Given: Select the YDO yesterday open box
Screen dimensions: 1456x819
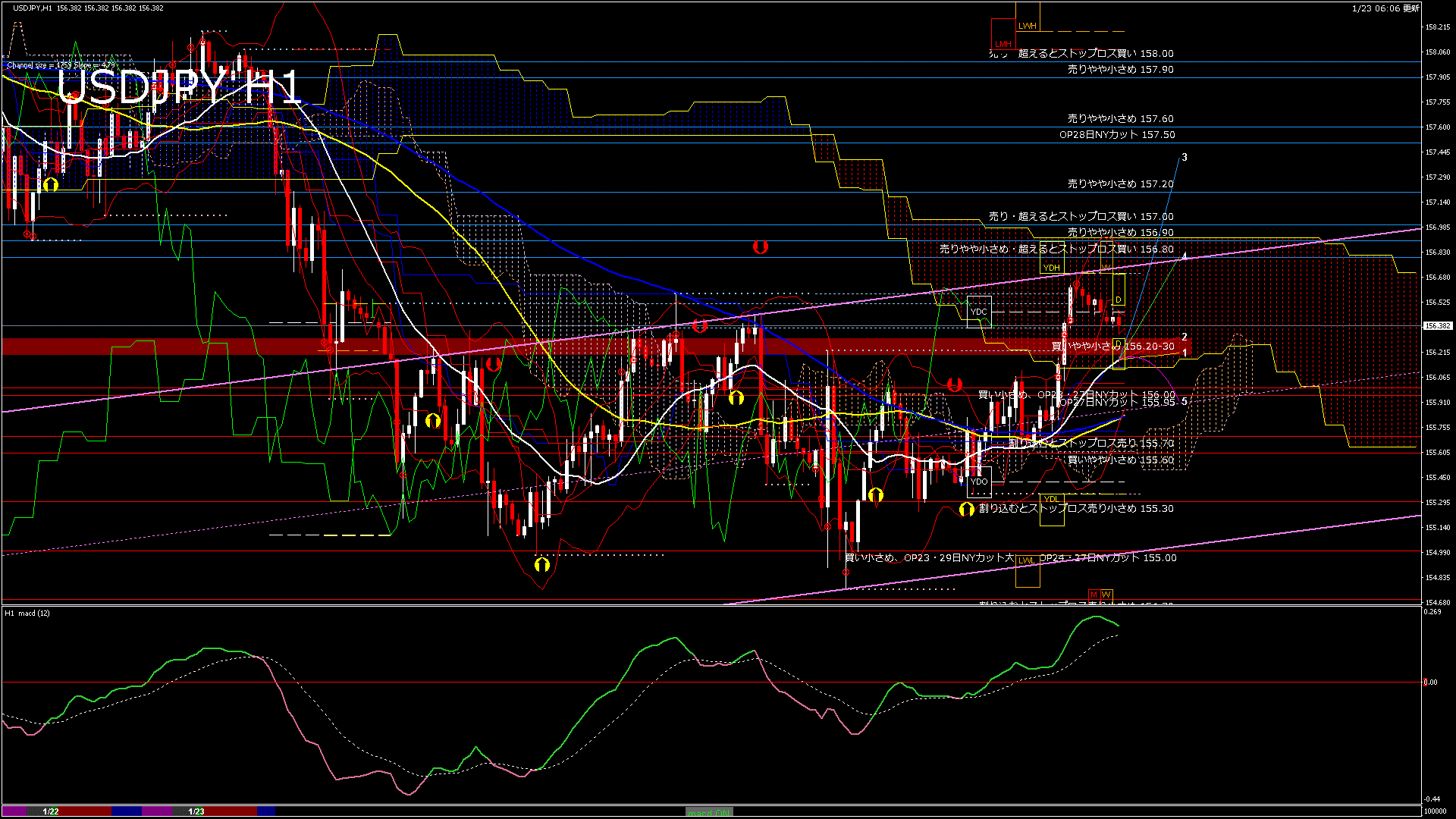Looking at the screenshot, I should click(979, 482).
